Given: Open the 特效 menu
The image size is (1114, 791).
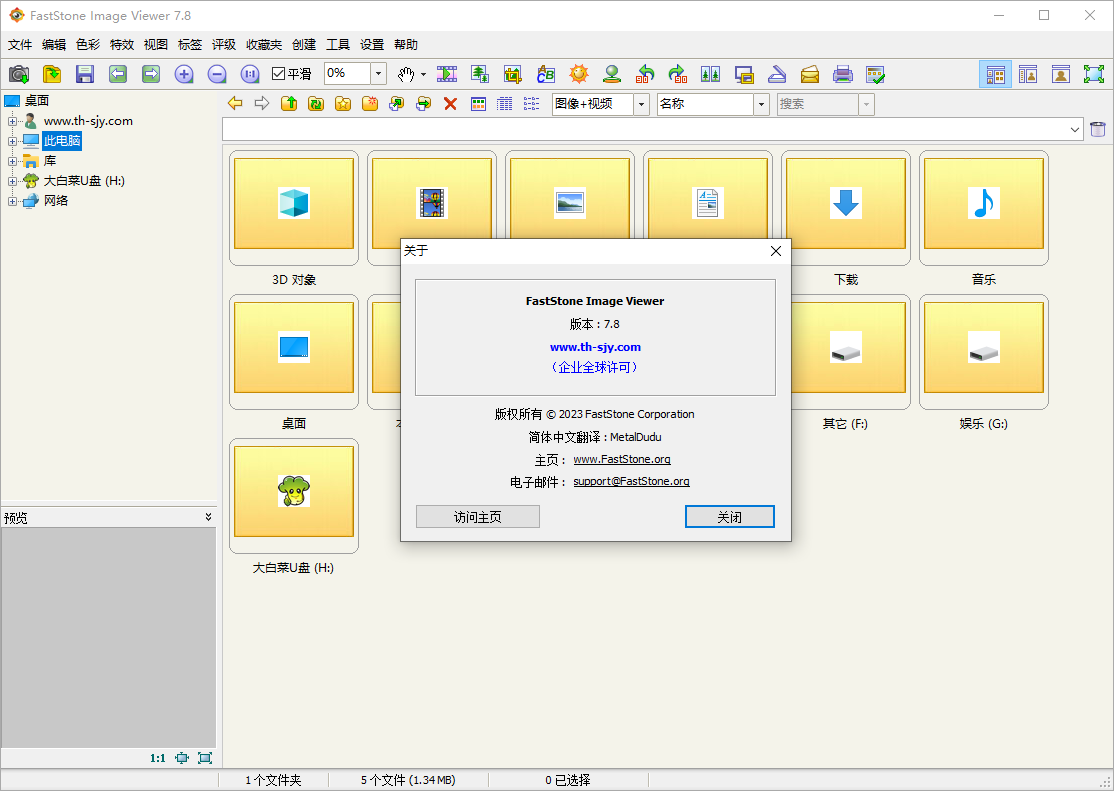Looking at the screenshot, I should [122, 45].
